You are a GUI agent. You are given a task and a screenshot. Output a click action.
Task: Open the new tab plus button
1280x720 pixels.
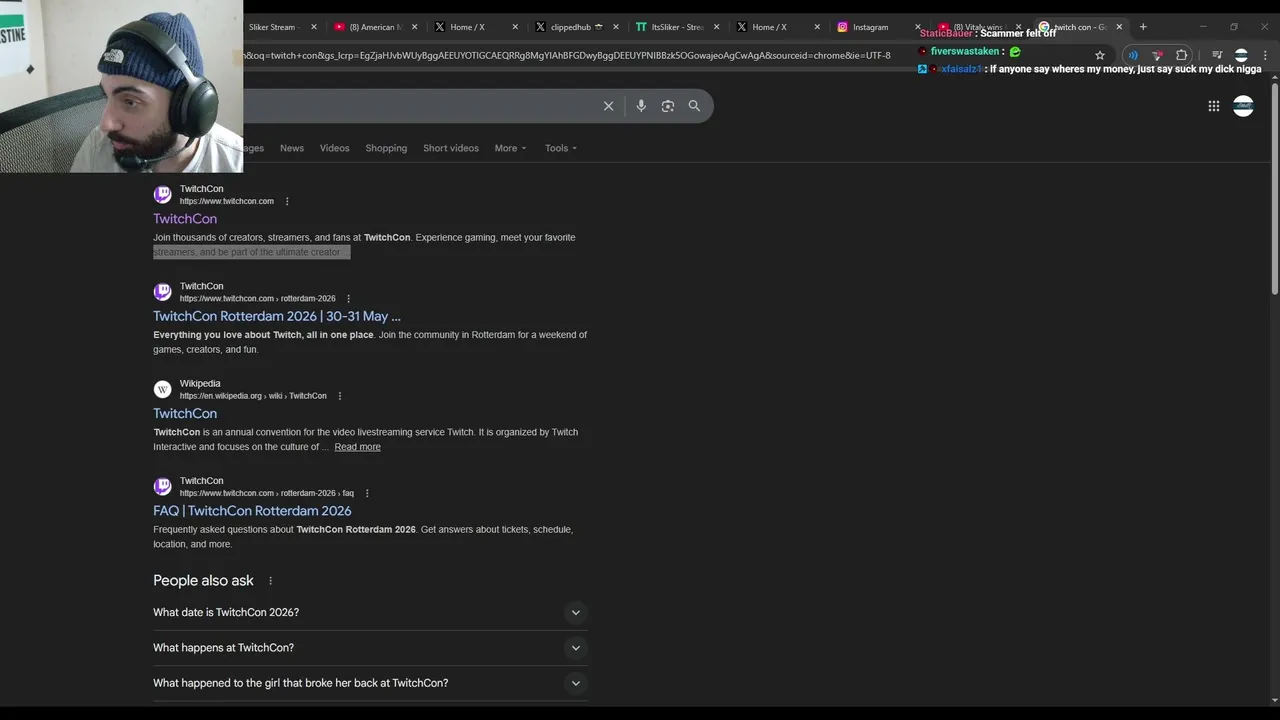point(1143,27)
